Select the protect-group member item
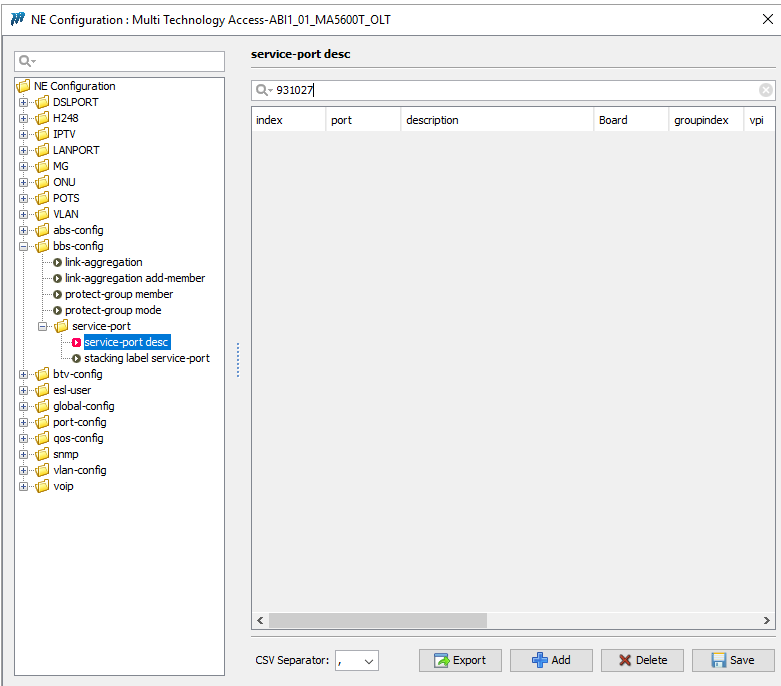Viewport: 781px width, 686px height. tap(119, 294)
